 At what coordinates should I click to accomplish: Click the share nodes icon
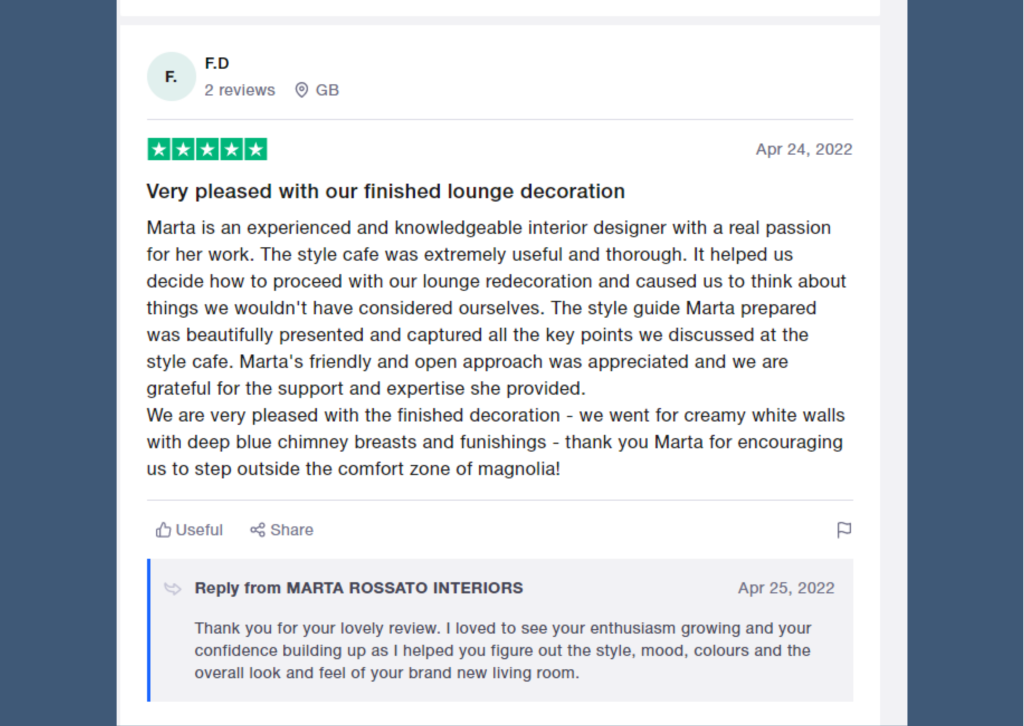click(x=257, y=529)
